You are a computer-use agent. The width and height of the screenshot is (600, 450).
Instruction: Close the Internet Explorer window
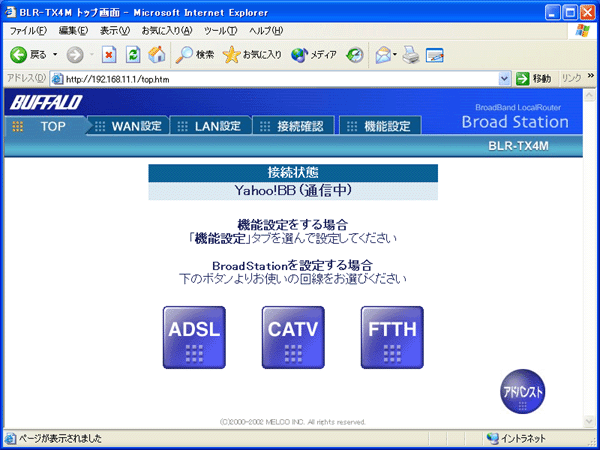[x=588, y=13]
